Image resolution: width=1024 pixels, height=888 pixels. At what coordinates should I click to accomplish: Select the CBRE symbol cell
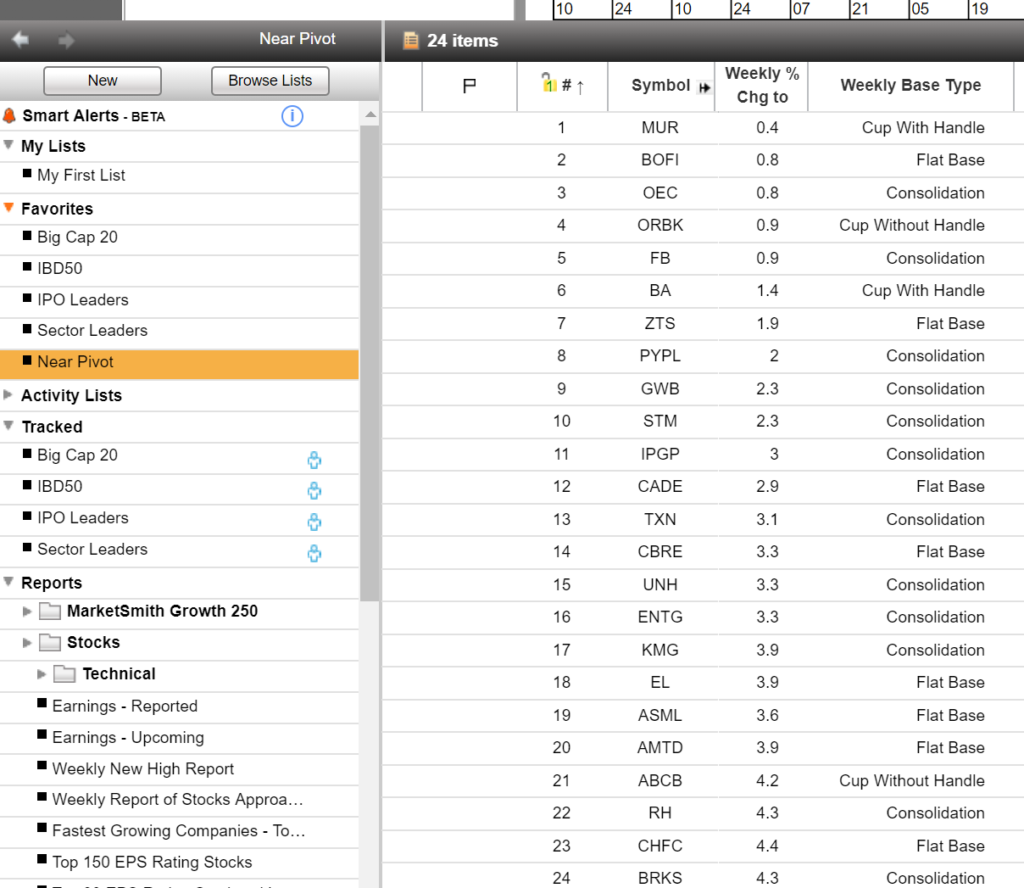[x=660, y=552]
